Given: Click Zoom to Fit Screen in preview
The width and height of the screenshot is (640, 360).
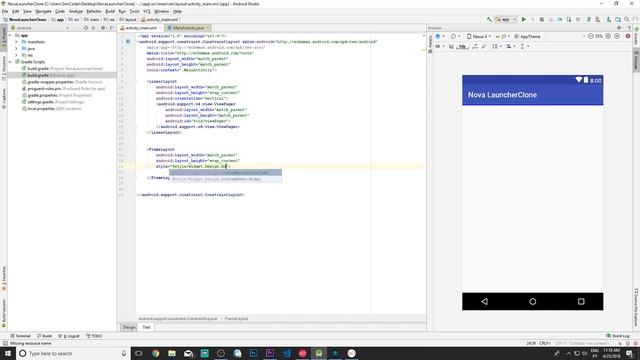Looking at the screenshot, I should click(617, 36).
